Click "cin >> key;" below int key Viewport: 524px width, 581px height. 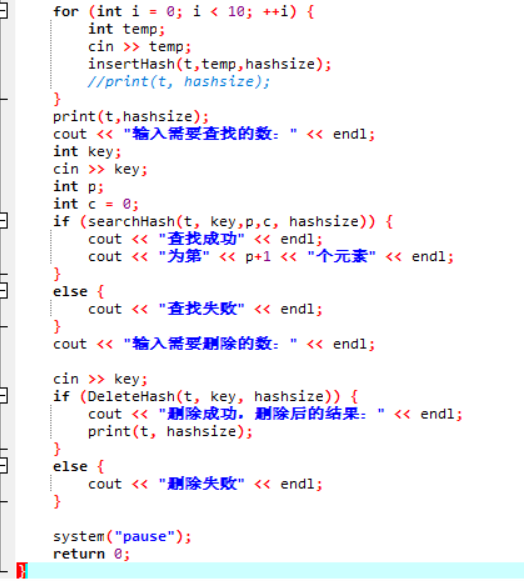coord(100,169)
